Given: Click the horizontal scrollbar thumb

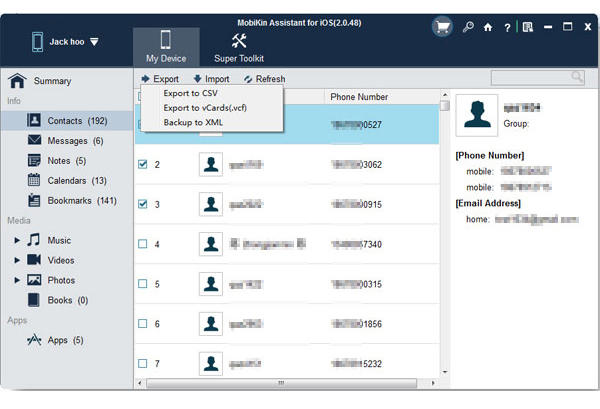Looking at the screenshot, I should [281, 383].
